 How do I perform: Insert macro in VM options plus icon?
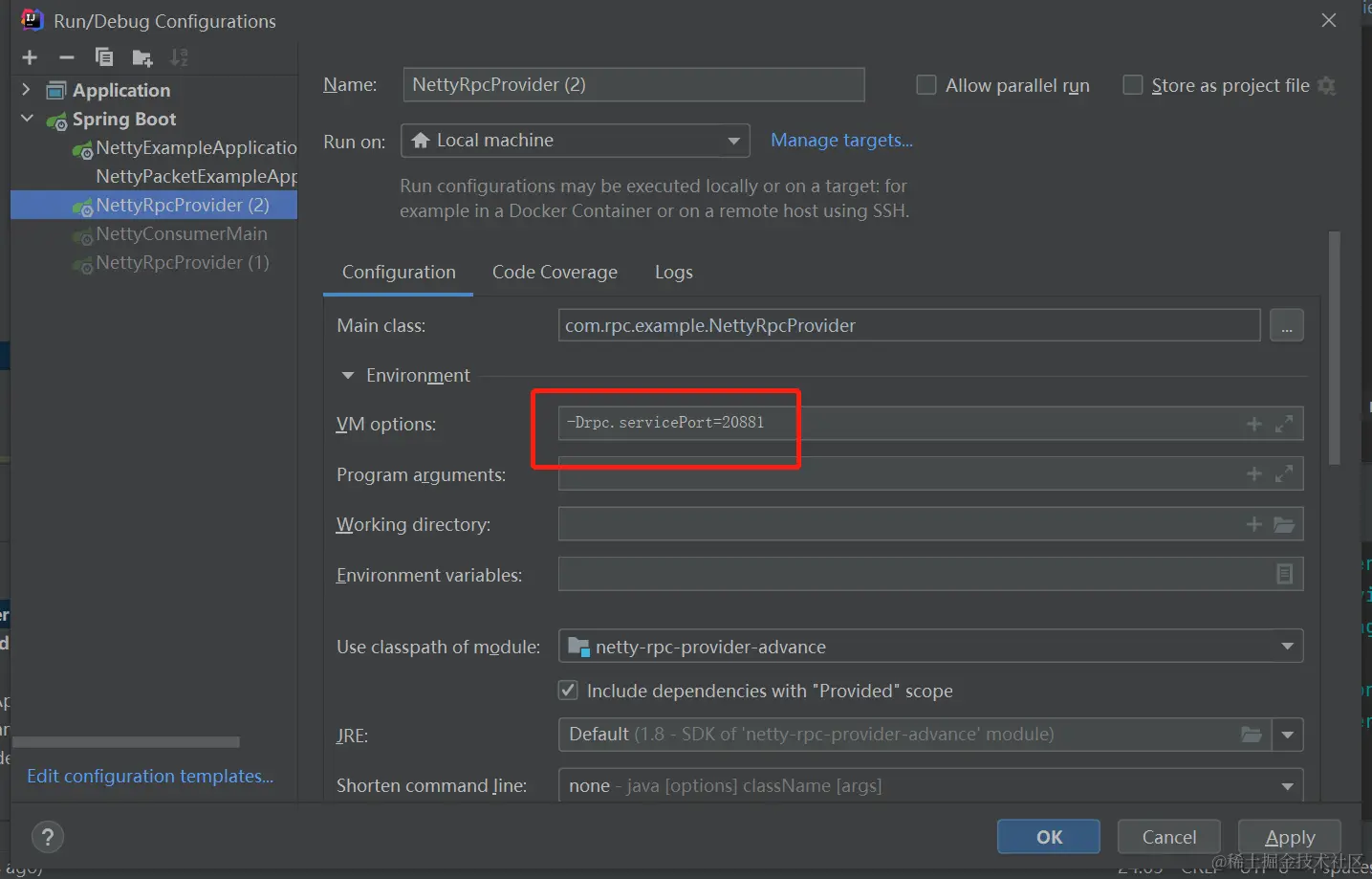pyautogui.click(x=1254, y=424)
